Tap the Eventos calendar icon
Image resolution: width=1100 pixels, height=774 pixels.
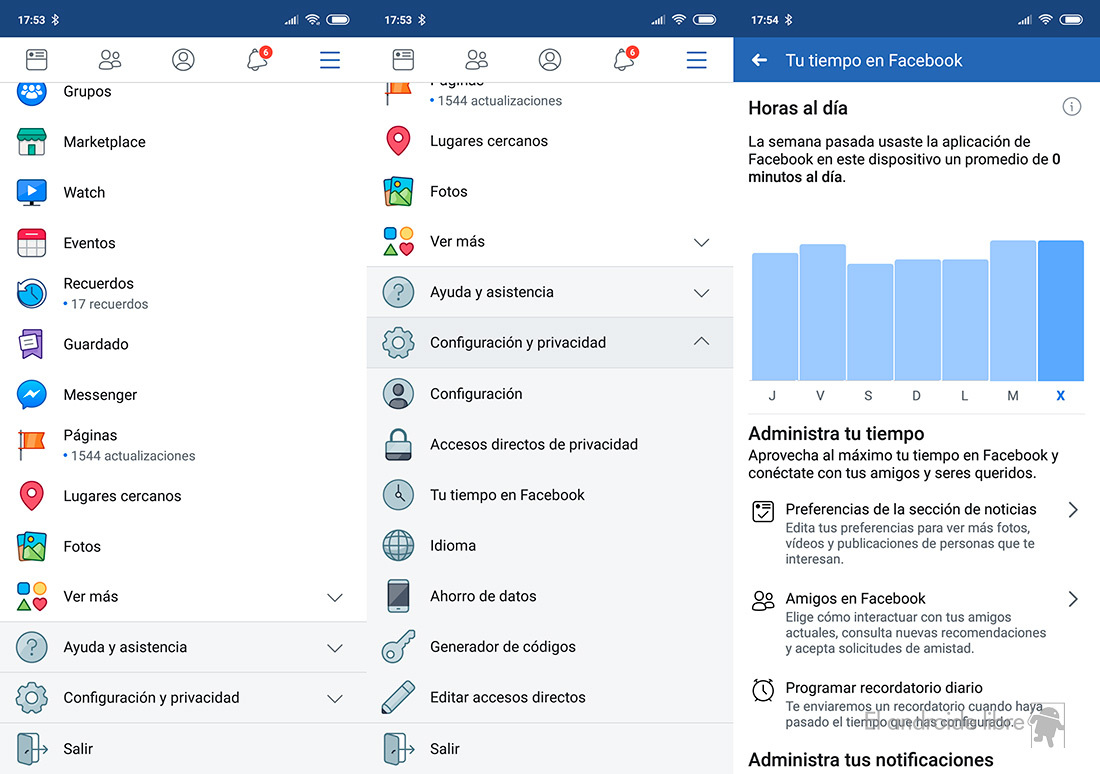32,243
